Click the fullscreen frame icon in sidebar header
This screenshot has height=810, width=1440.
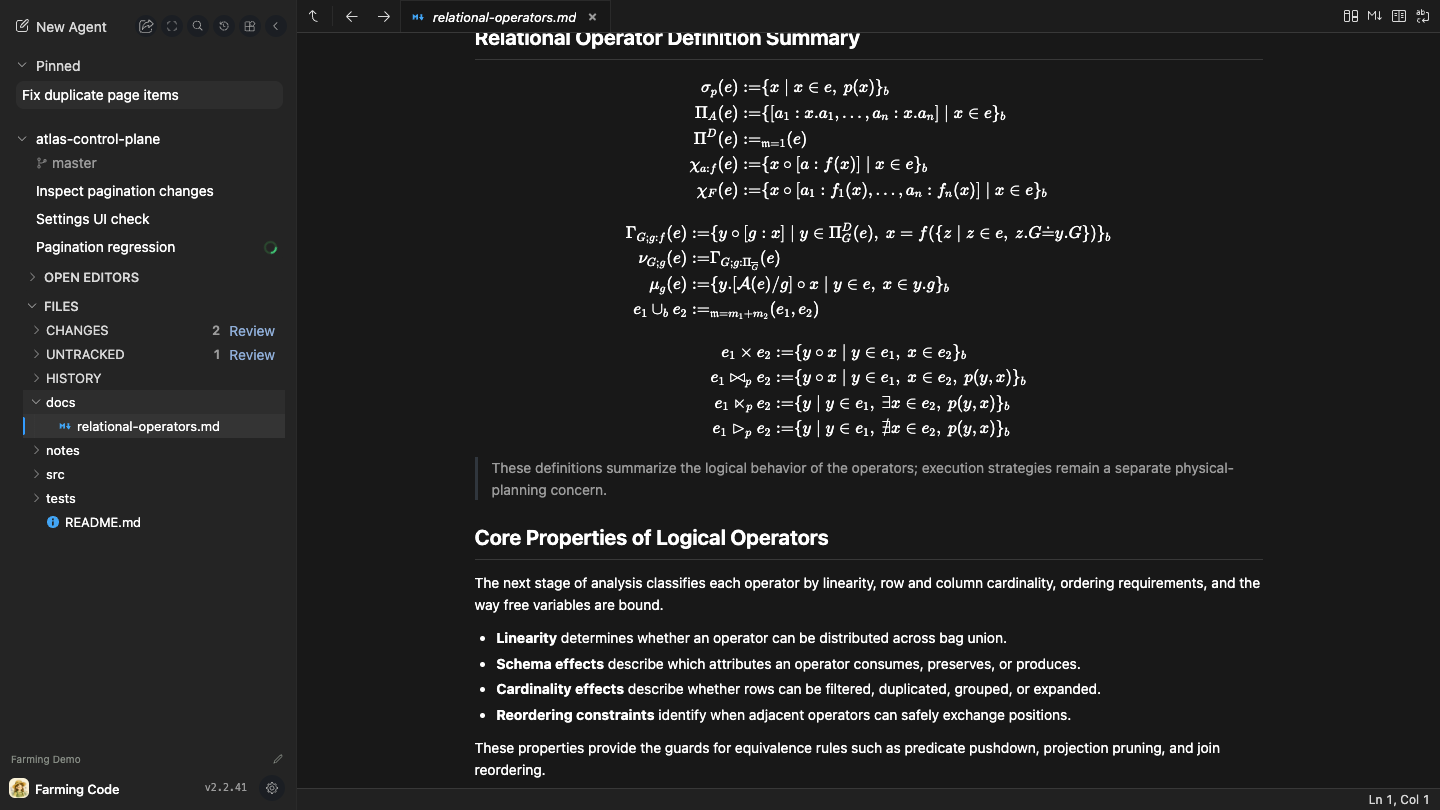pos(172,27)
